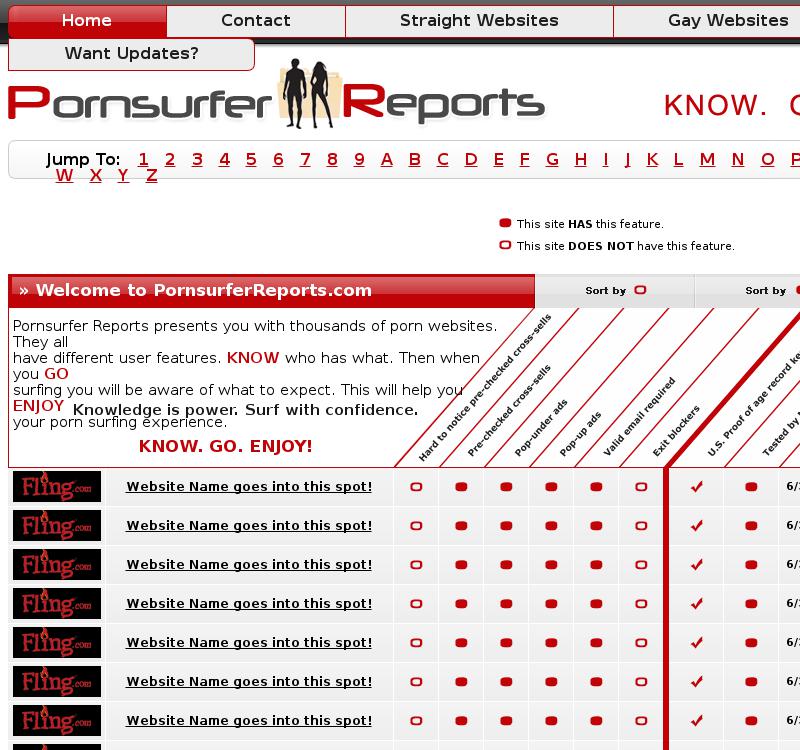Screen dimensions: 800x750
Task: Jump to sites starting with 2
Action: click(170, 160)
